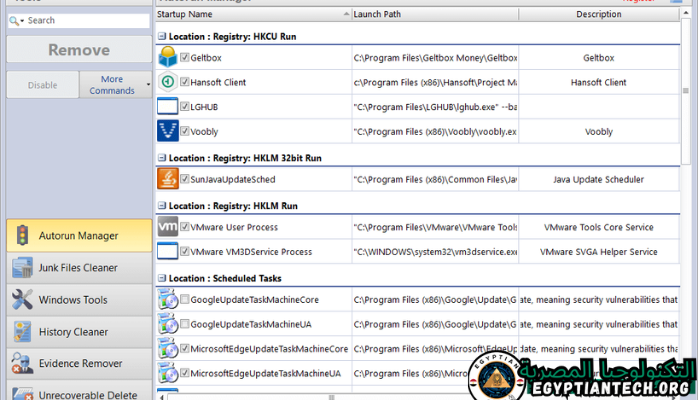The image size is (698, 400).
Task: Click the Voobly blue V icon
Action: (x=168, y=131)
